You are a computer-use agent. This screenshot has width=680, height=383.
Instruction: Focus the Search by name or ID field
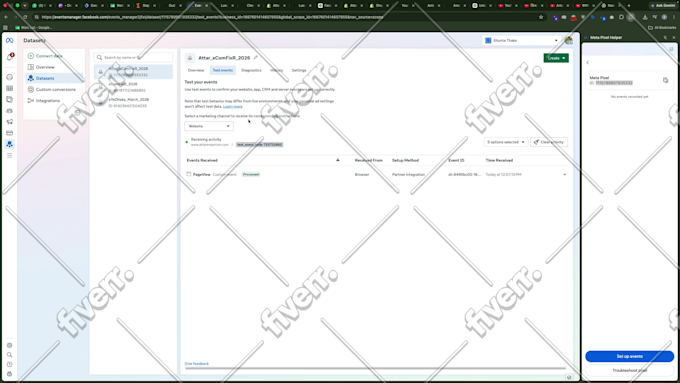133,57
